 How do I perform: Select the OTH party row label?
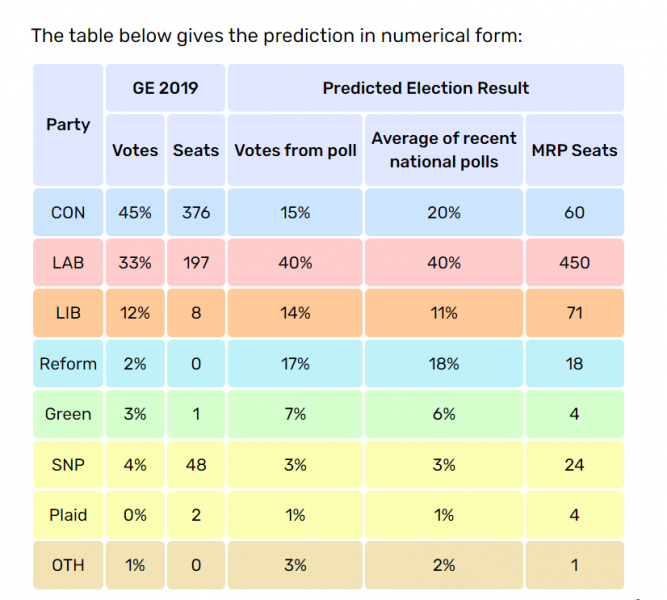click(x=68, y=565)
